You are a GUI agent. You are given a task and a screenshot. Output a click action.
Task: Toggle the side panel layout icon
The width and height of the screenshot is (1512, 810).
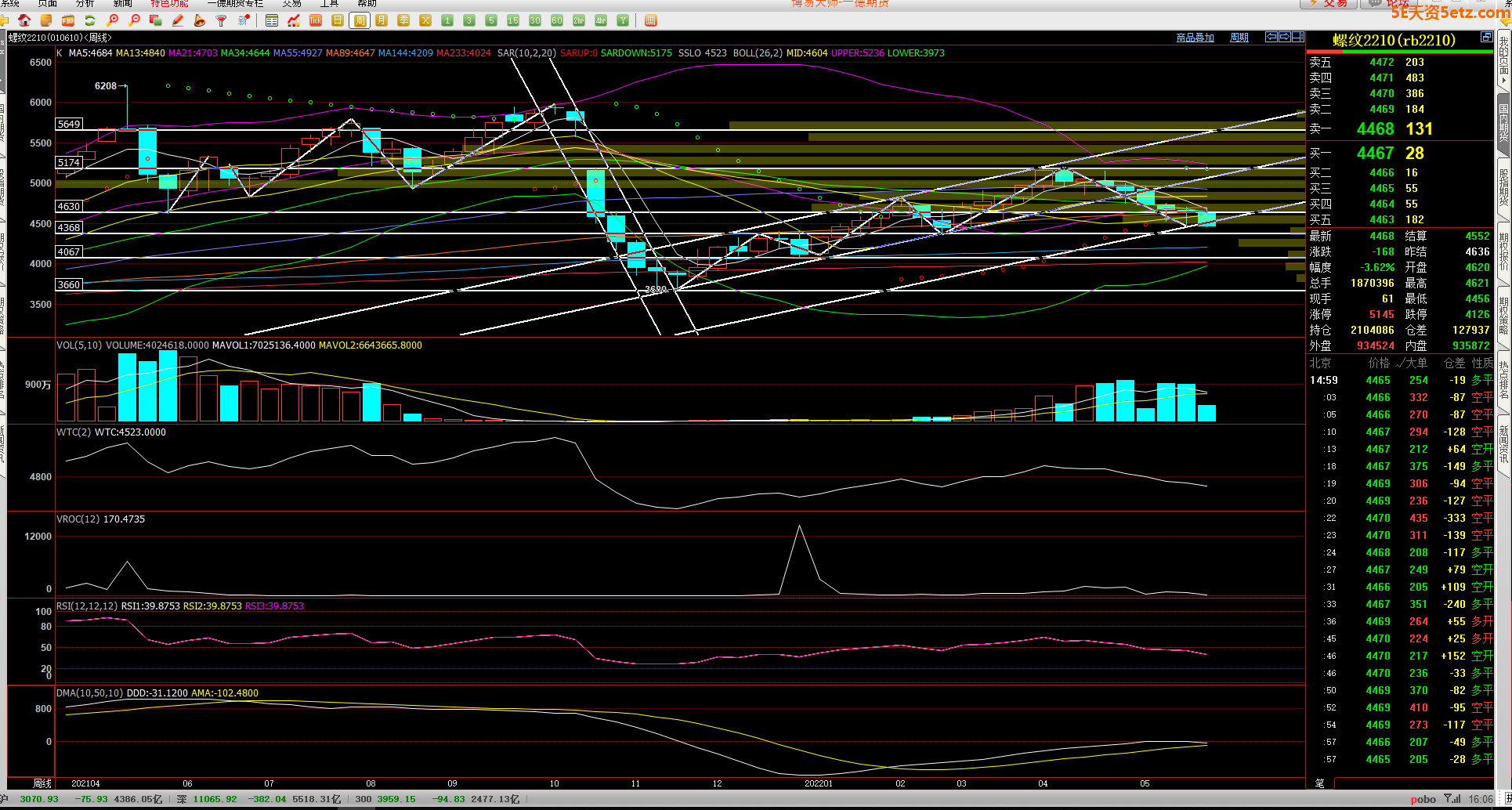pyautogui.click(x=1297, y=37)
